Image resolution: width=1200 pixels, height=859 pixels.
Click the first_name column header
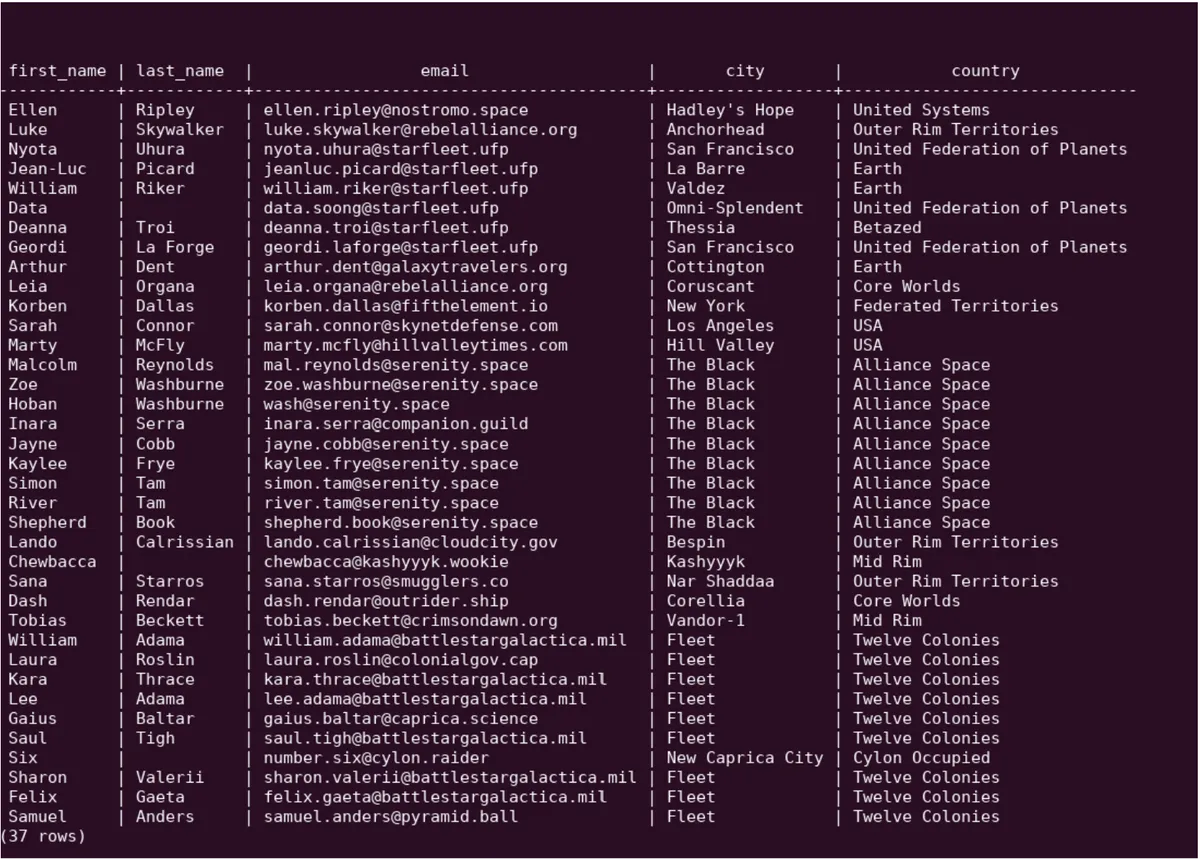pyautogui.click(x=57, y=71)
